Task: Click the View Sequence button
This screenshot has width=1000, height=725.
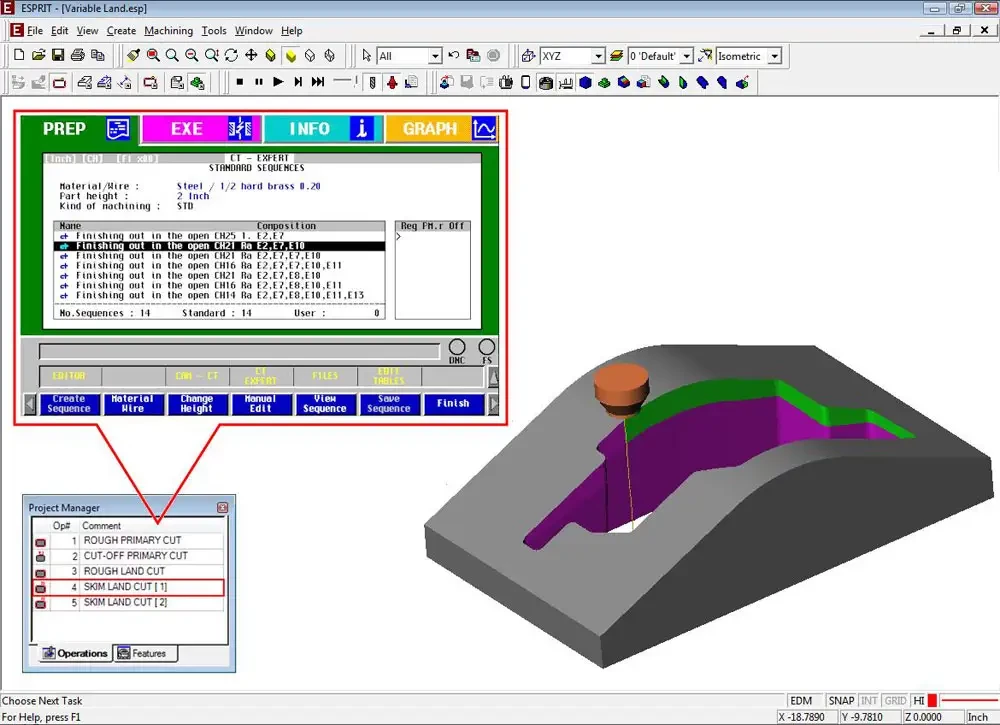Action: (x=325, y=404)
